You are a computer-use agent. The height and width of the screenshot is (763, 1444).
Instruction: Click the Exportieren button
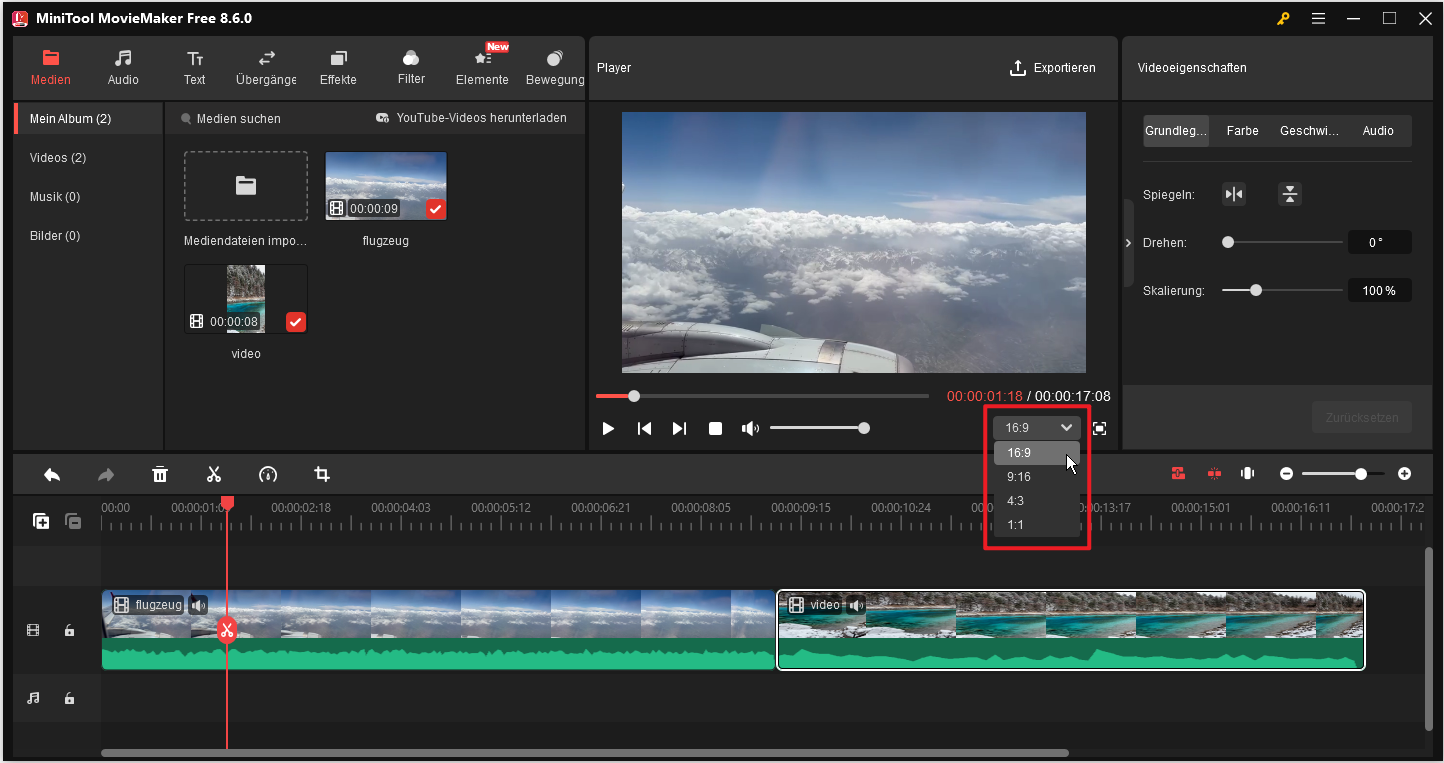pyautogui.click(x=1052, y=68)
